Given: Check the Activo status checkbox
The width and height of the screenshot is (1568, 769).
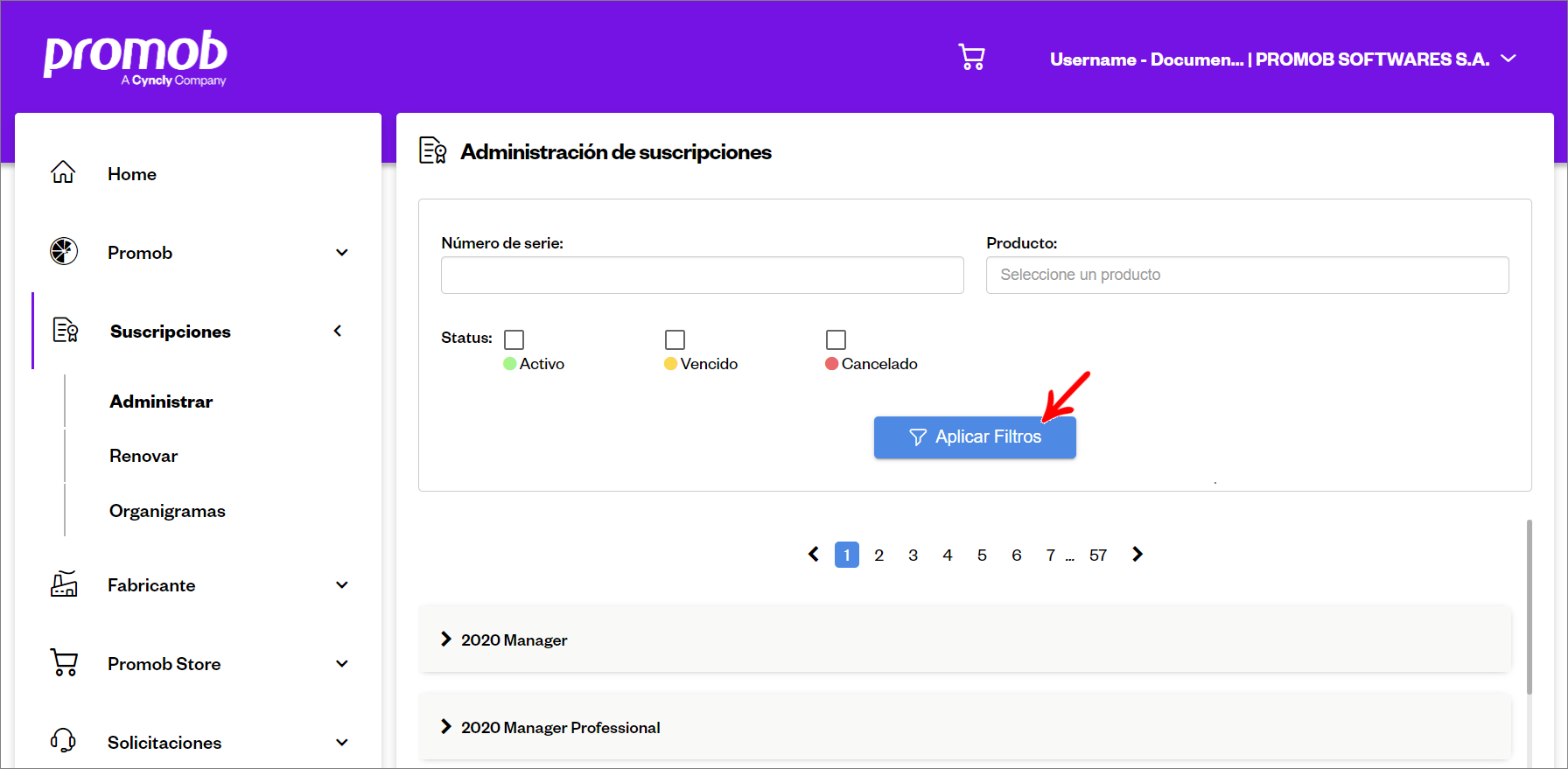Looking at the screenshot, I should tap(514, 339).
